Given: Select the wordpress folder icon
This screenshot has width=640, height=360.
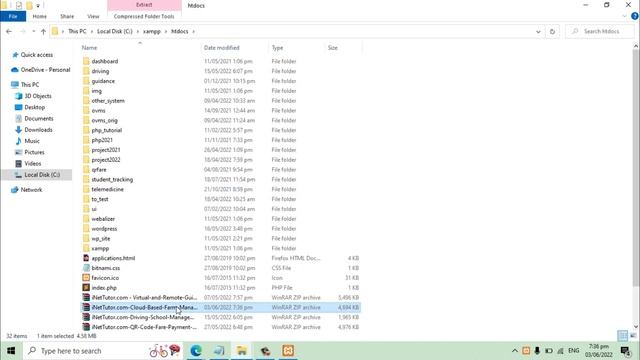Looking at the screenshot, I should coord(86,229).
